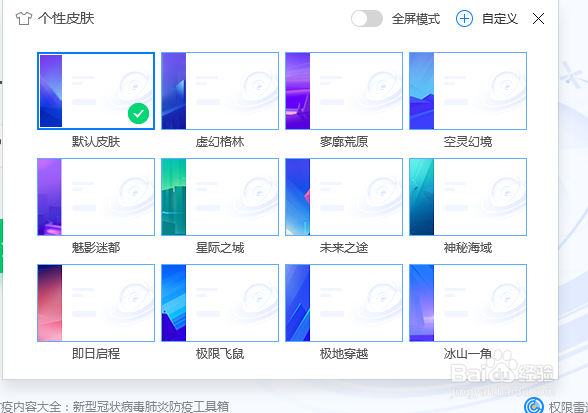Screen dimensions: 588x413
Task: Apply the 未来之途 skin thumbnail
Action: click(x=344, y=197)
